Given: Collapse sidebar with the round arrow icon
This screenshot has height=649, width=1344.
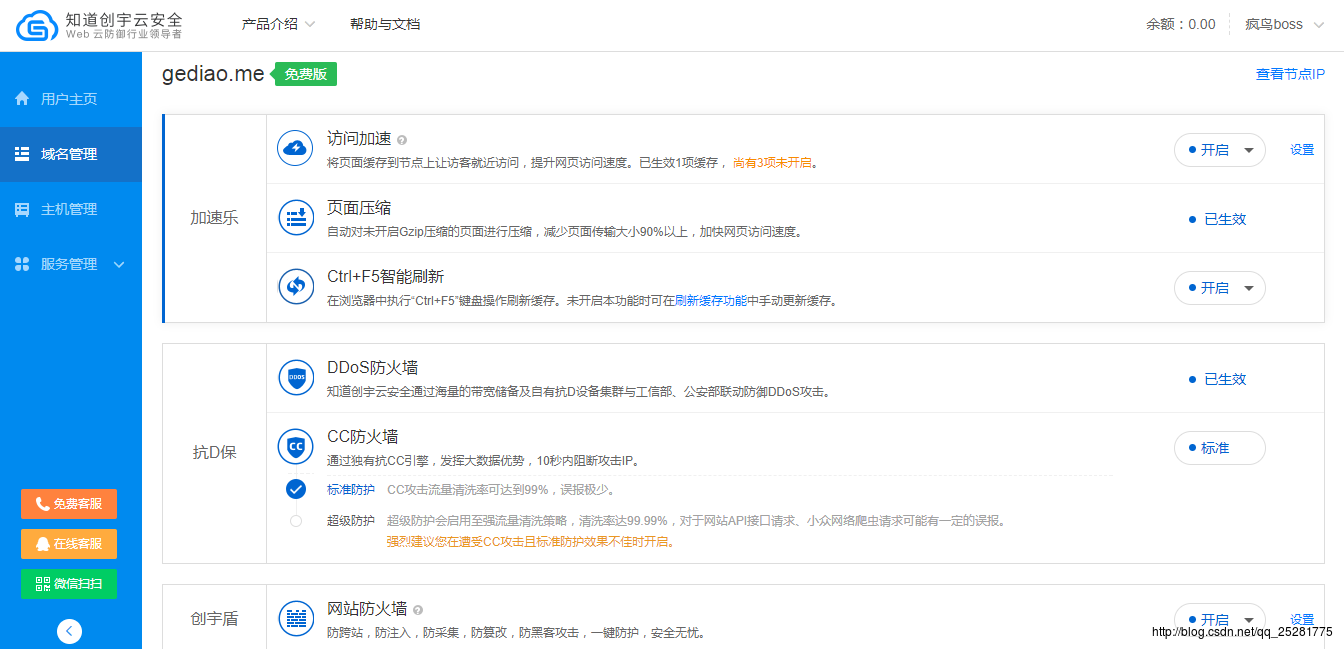Looking at the screenshot, I should pyautogui.click(x=69, y=631).
